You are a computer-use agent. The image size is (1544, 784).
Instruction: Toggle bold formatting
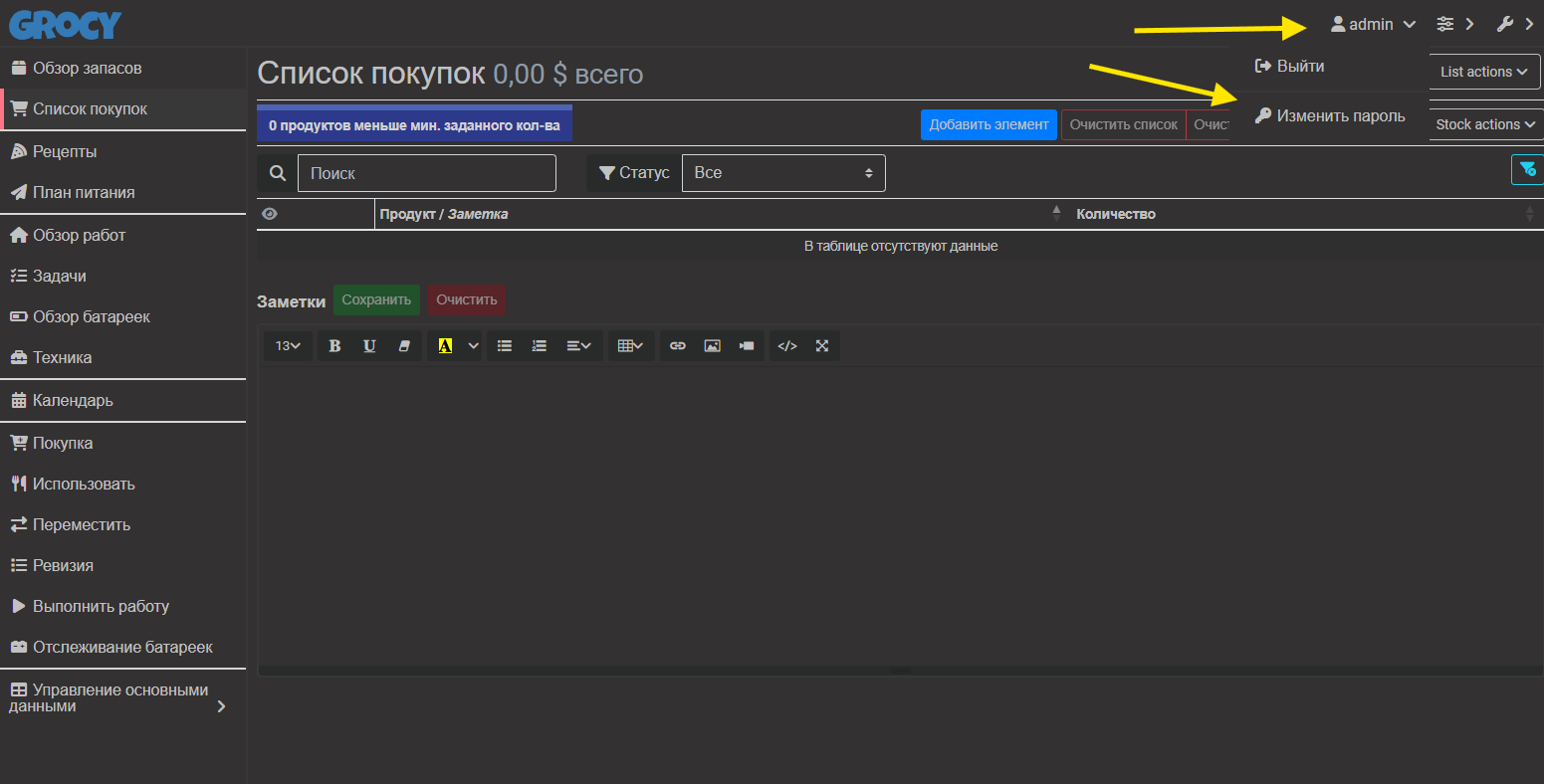(x=334, y=345)
